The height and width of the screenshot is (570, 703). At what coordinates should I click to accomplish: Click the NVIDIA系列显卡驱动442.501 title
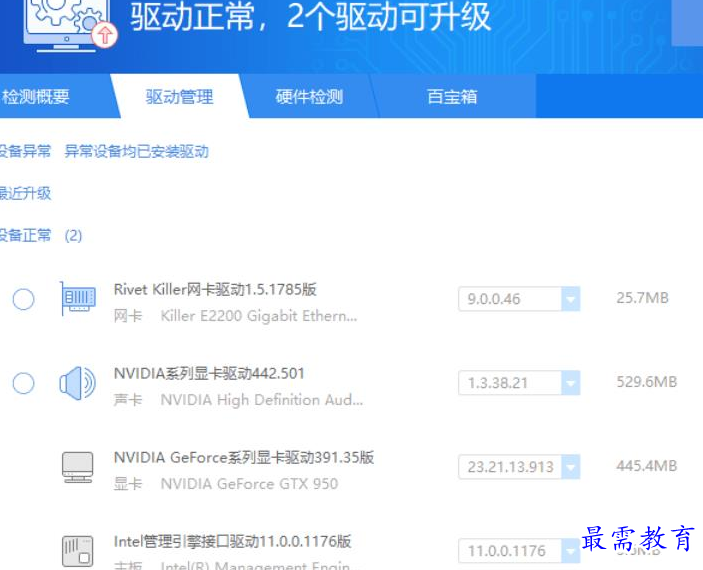pos(209,373)
